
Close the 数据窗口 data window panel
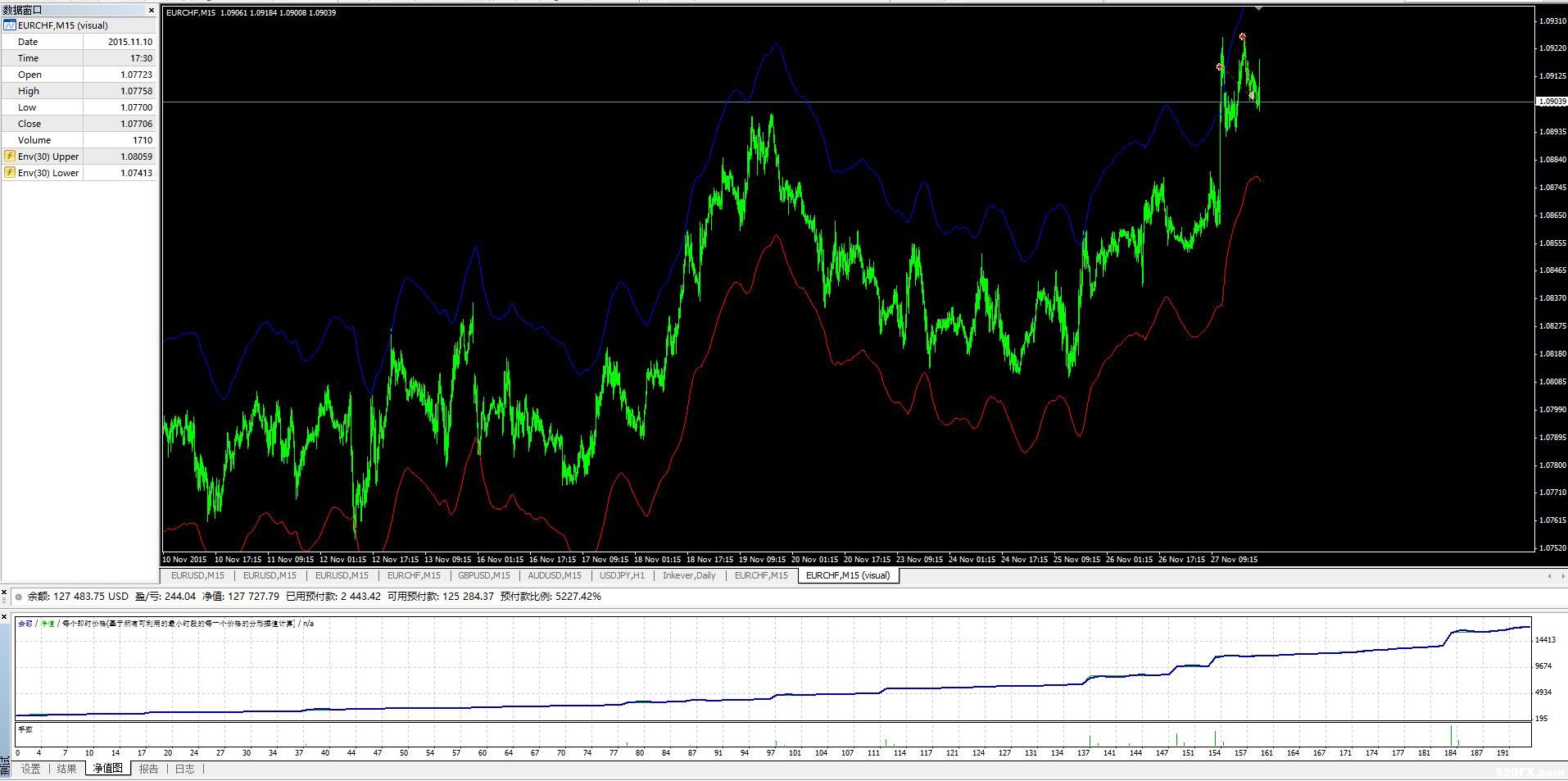tap(152, 11)
